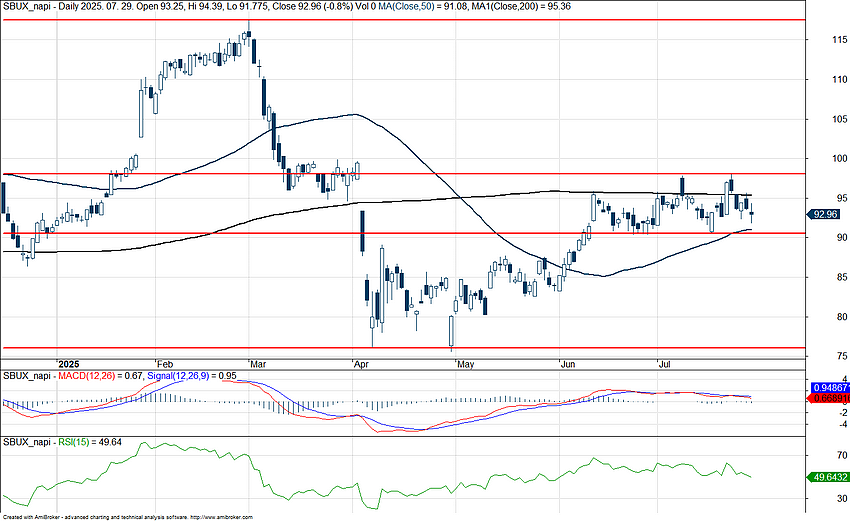850x521 pixels.
Task: Click the Signal(12,26,9) legend text
Action: point(178,376)
